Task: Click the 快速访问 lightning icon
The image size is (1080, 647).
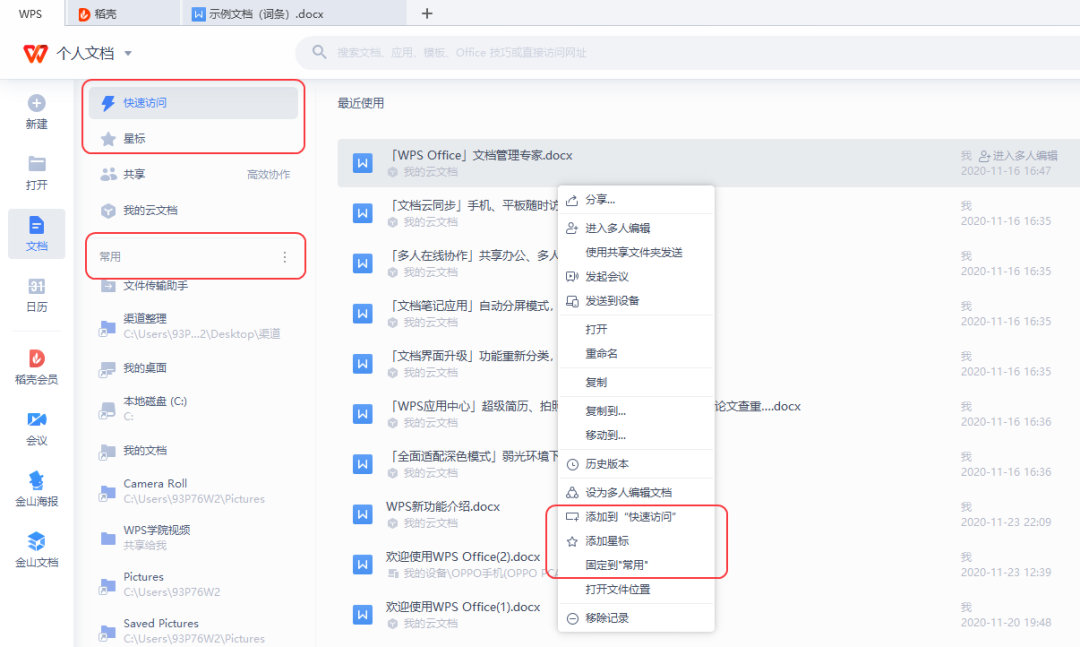Action: click(x=108, y=103)
